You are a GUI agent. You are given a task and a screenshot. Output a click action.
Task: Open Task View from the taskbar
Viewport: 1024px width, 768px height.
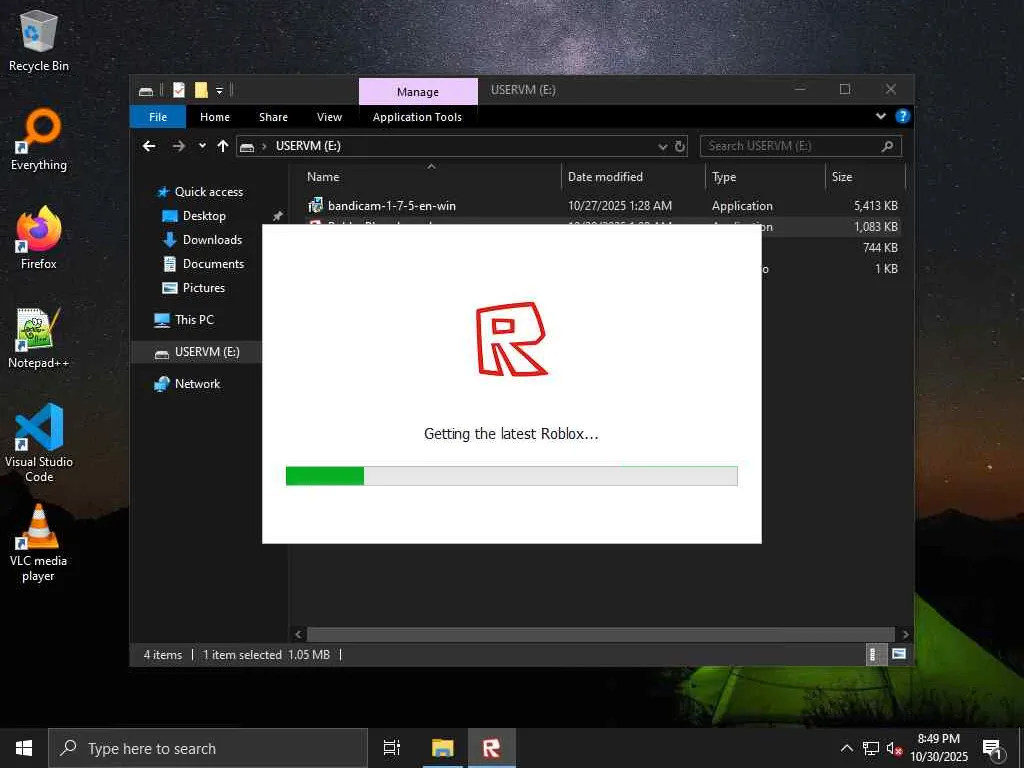coord(391,748)
